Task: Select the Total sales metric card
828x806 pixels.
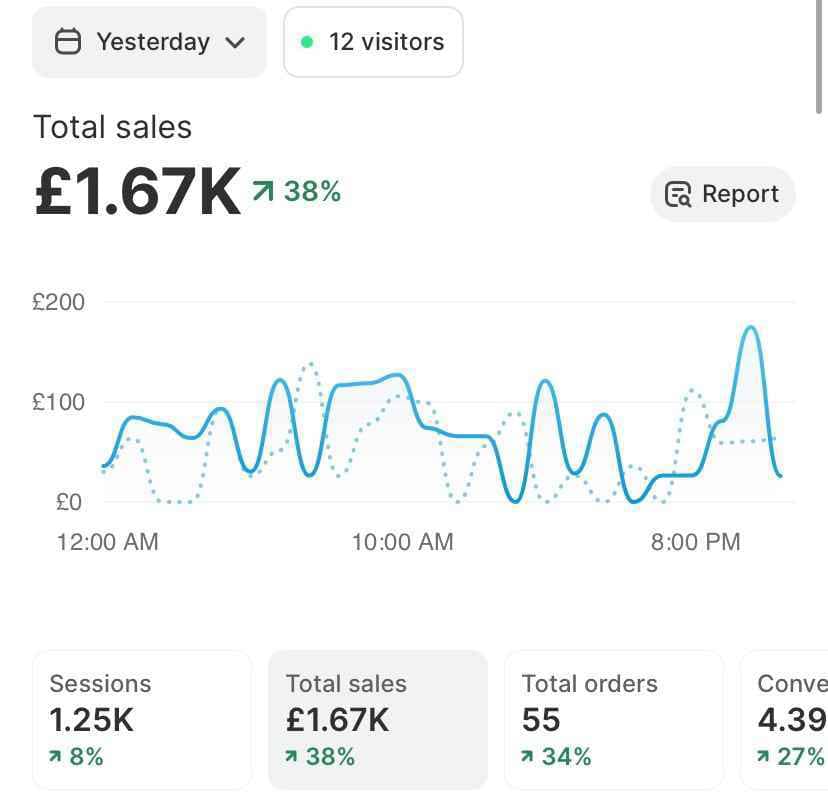Action: point(377,720)
